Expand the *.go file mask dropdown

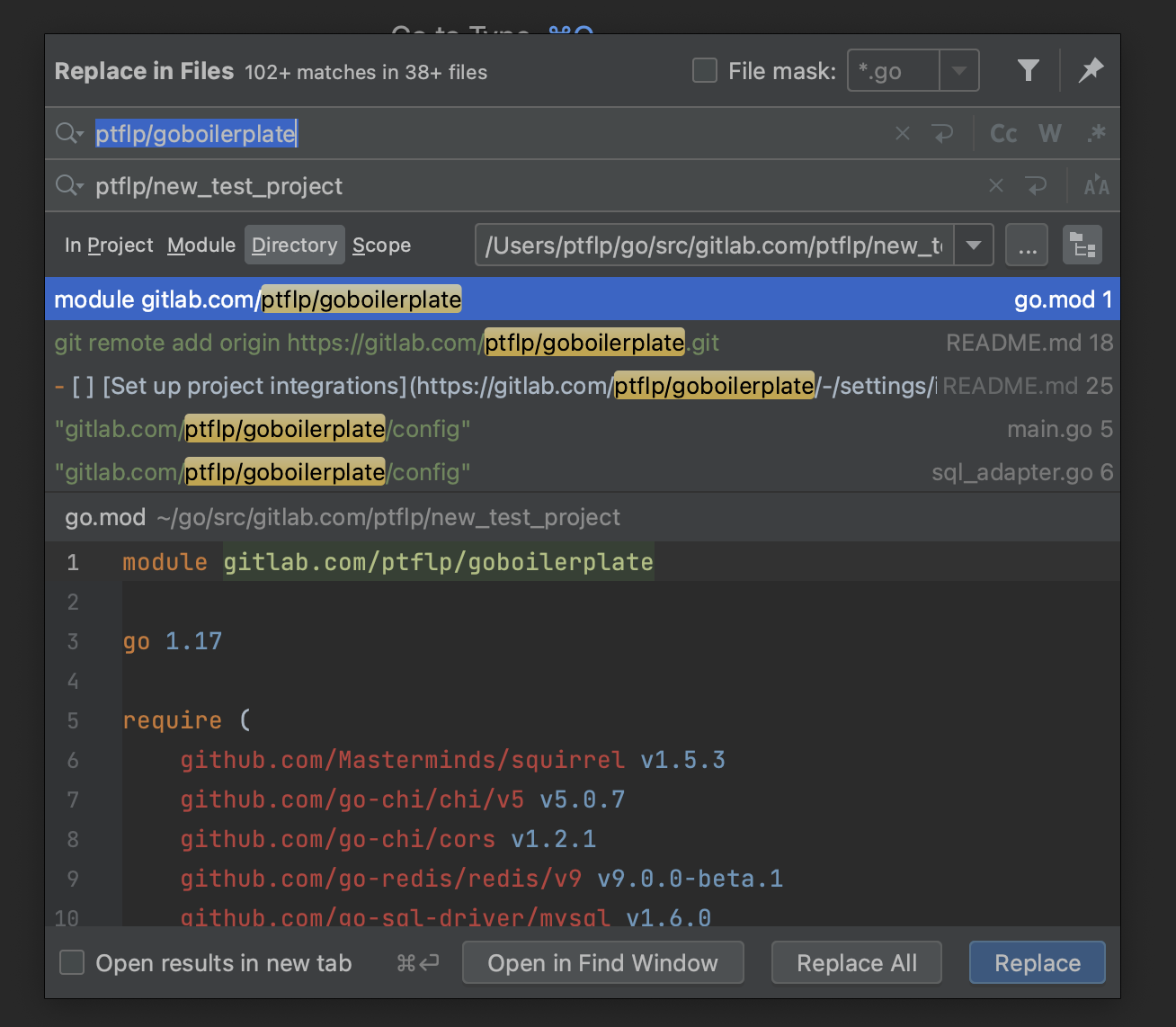point(959,70)
